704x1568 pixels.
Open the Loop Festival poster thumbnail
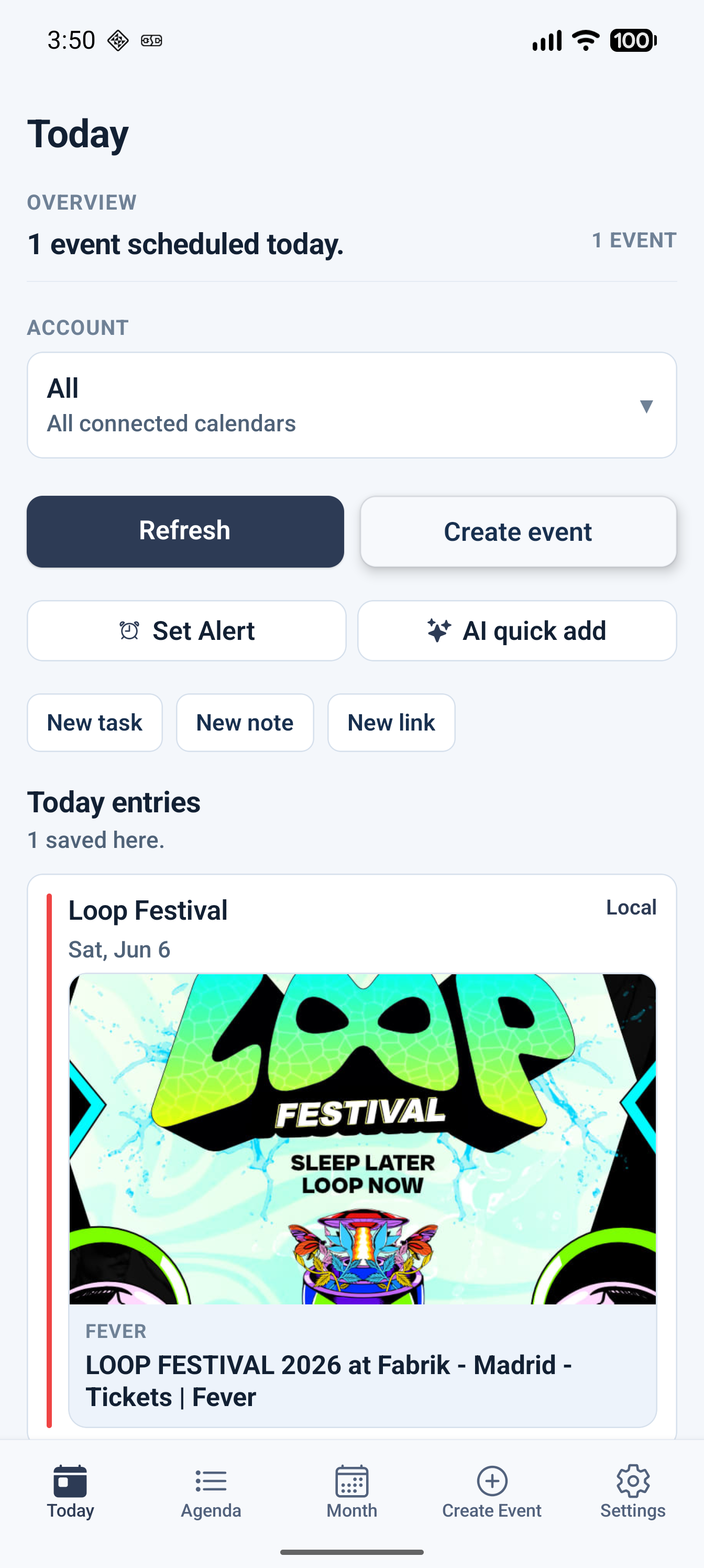(362, 1139)
